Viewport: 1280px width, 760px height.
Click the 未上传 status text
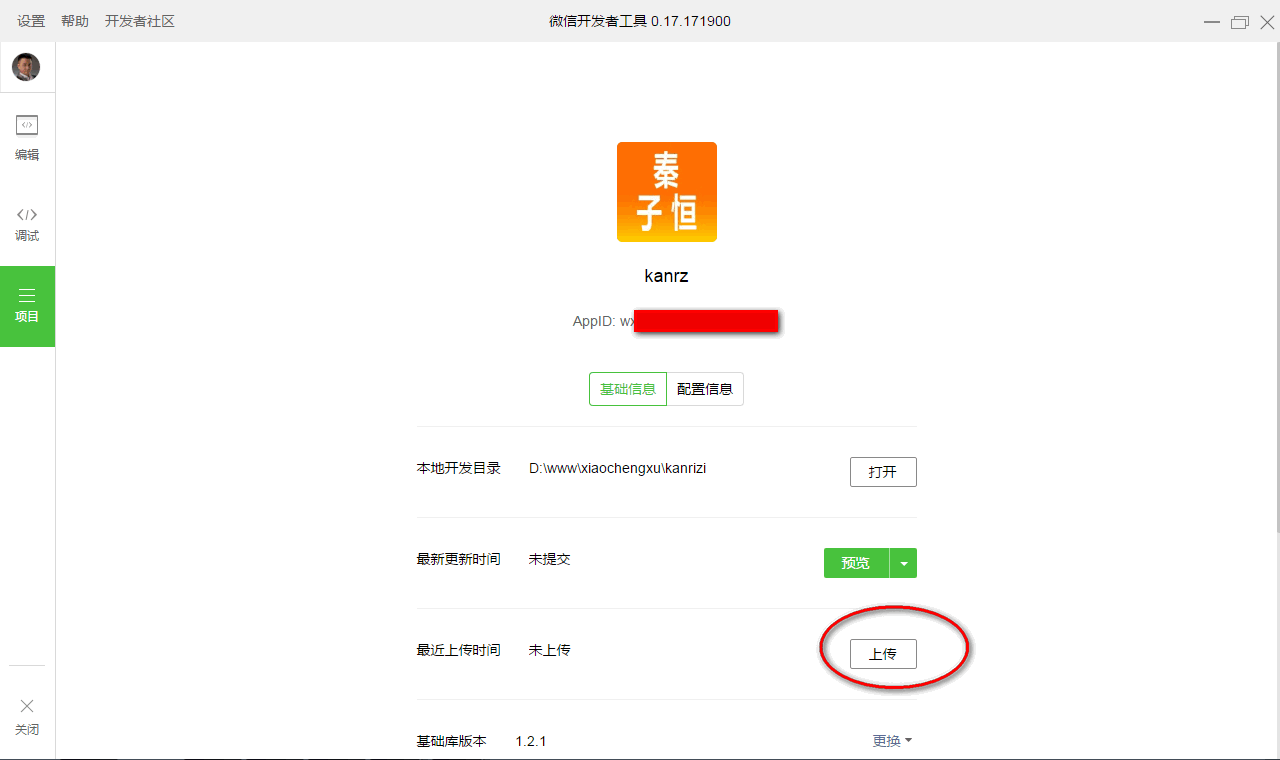[550, 650]
